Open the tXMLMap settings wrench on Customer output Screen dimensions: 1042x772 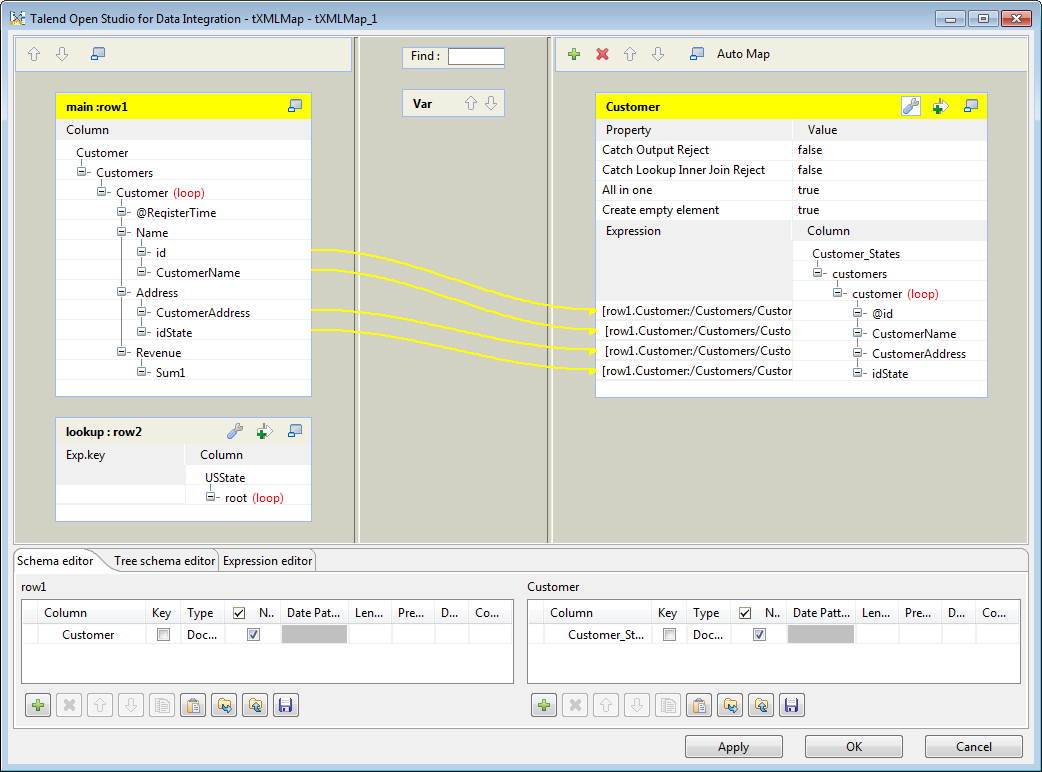(911, 106)
